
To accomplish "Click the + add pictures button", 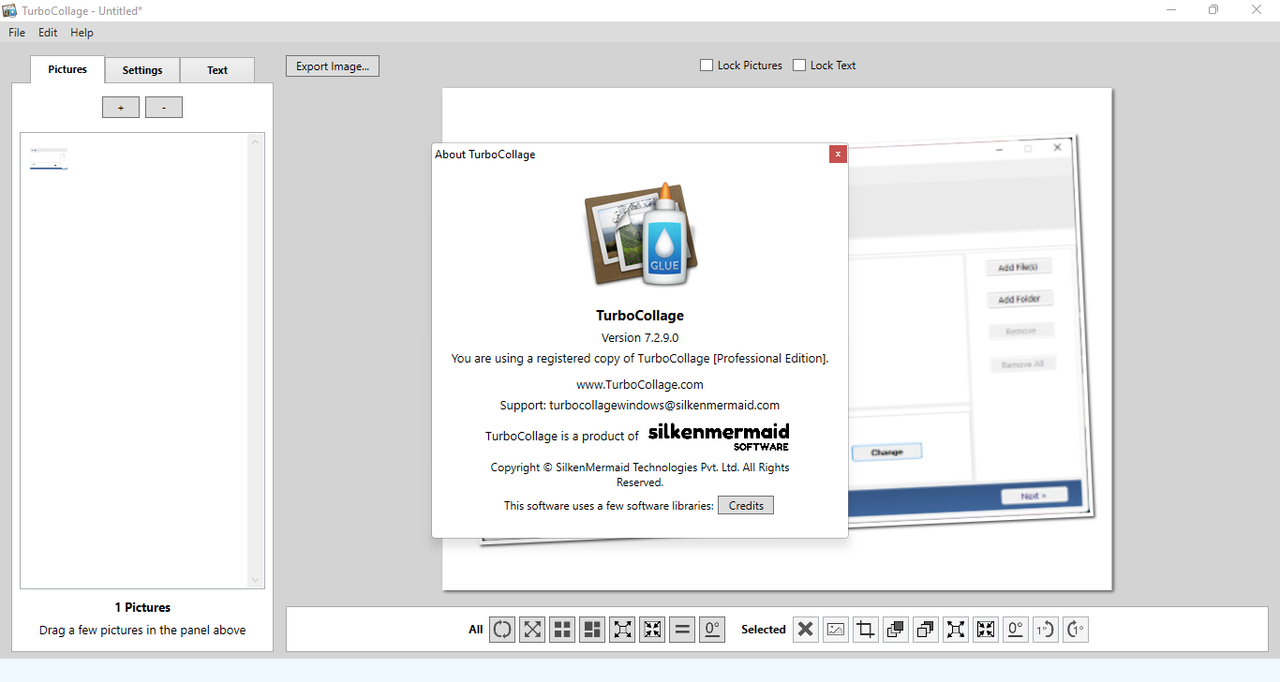I will coord(121,107).
